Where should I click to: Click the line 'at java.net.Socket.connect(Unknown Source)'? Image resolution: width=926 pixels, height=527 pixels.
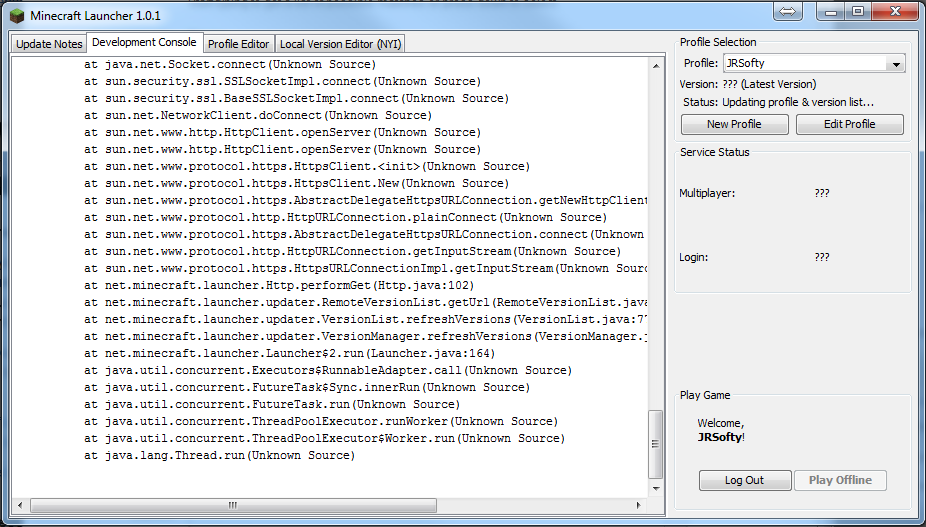(230, 64)
